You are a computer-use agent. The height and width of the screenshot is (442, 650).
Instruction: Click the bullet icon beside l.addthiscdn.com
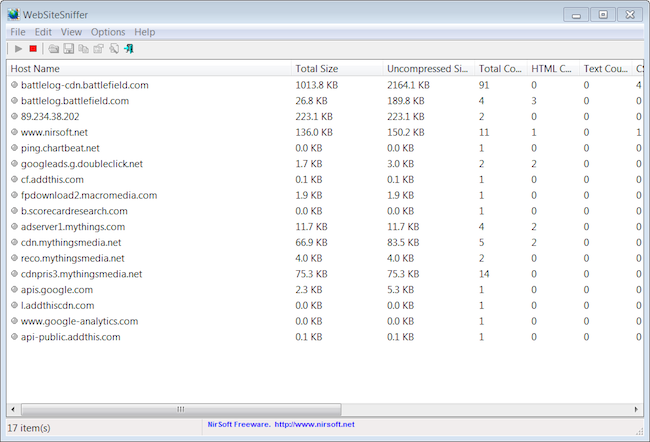pos(15,305)
